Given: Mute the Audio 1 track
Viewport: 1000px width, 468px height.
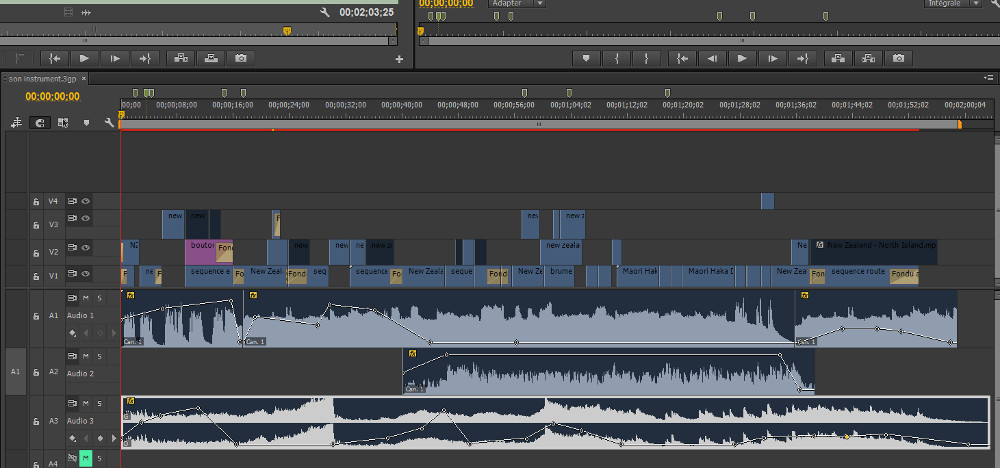Looking at the screenshot, I should 86,298.
